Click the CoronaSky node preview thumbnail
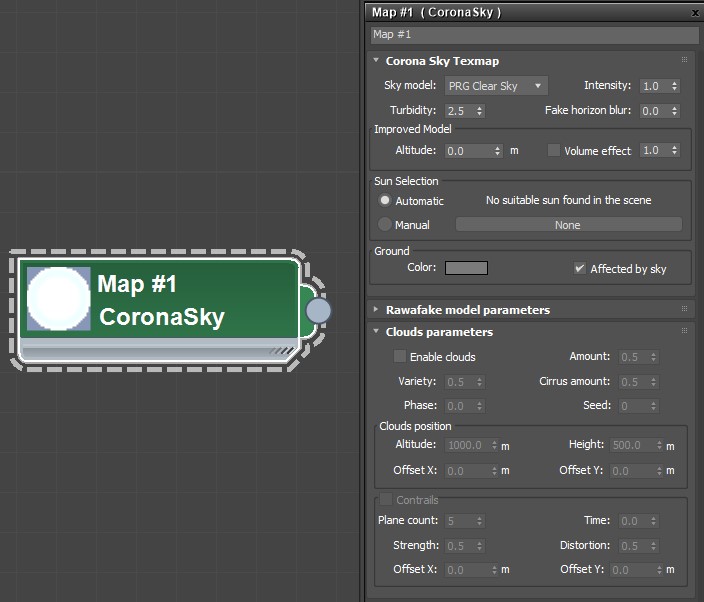The image size is (704, 602). click(x=59, y=298)
